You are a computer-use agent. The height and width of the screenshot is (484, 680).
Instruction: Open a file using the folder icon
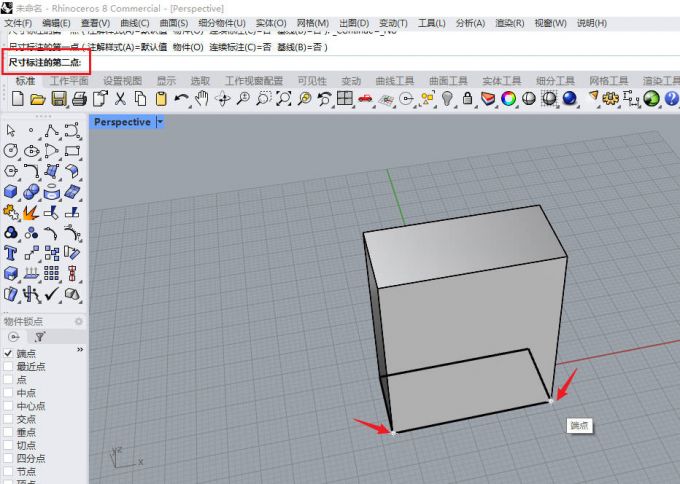[x=38, y=99]
